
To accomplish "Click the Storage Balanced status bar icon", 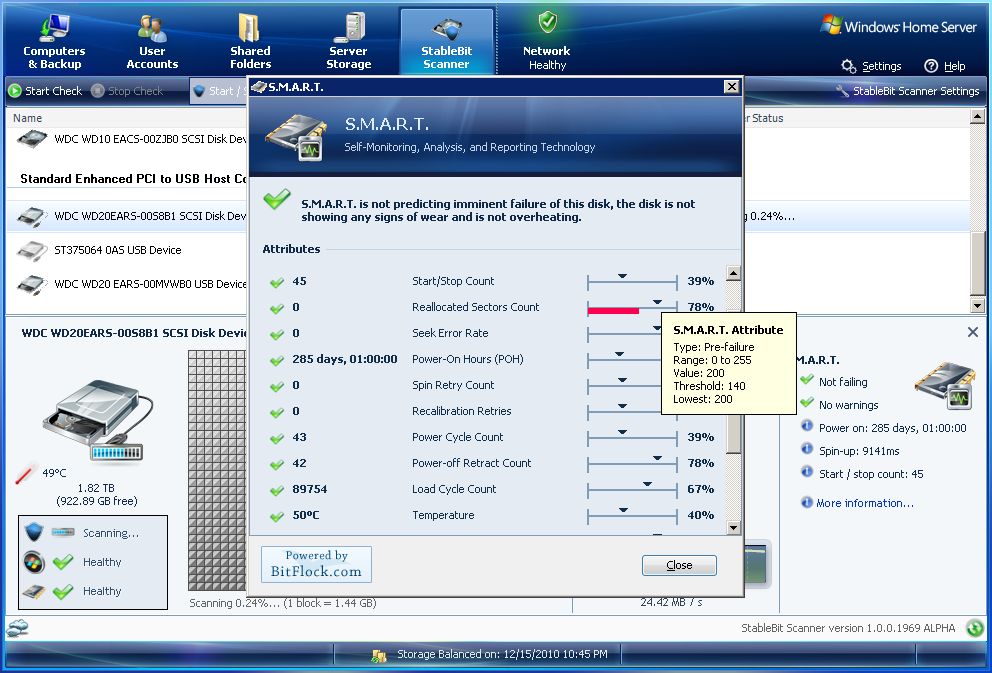I will click(x=379, y=655).
